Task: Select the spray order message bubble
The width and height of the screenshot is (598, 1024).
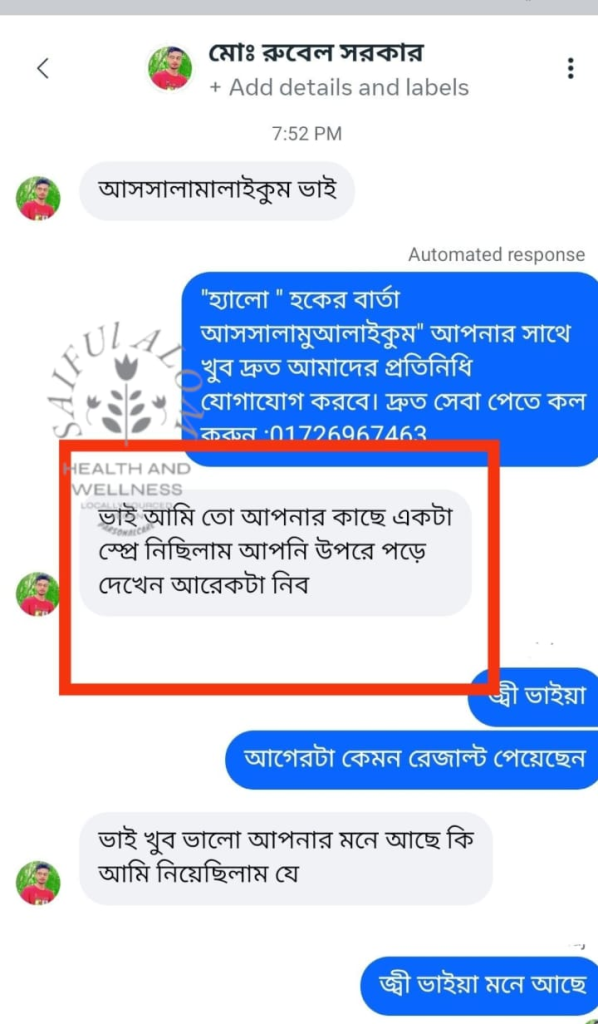Action: tap(275, 552)
